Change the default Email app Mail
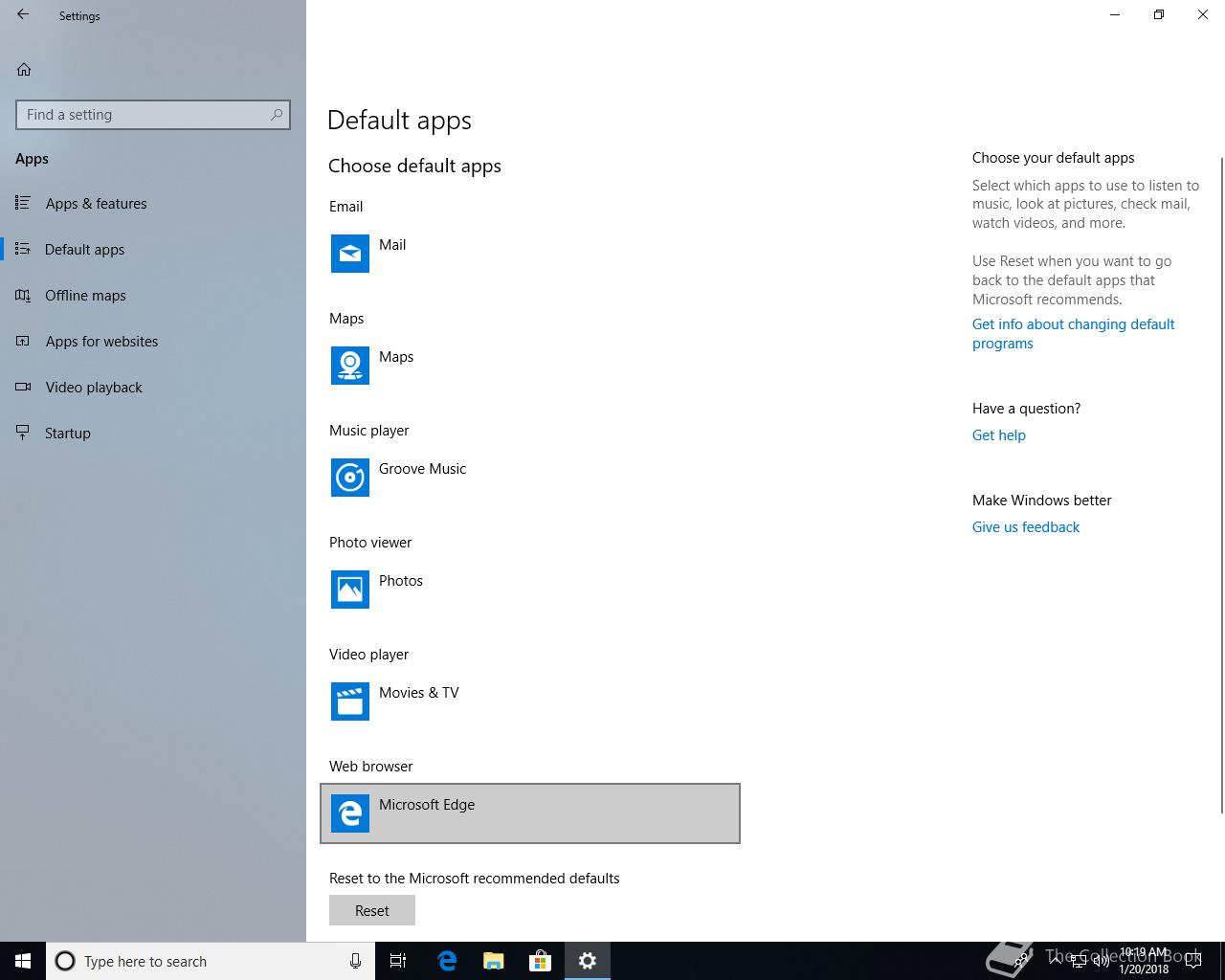Image resolution: width=1225 pixels, height=980 pixels. pos(530,254)
